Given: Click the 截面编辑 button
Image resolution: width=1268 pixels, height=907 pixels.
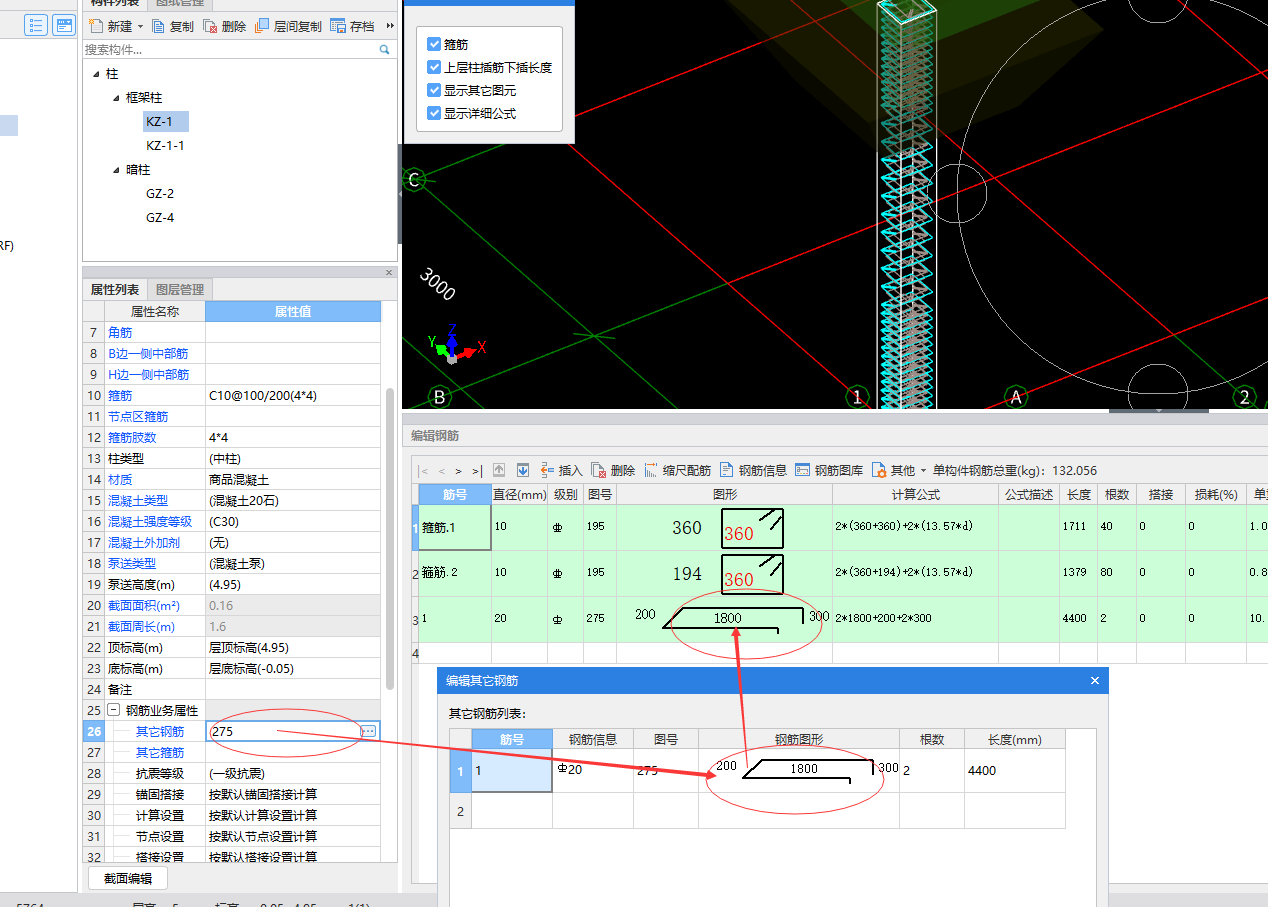Looking at the screenshot, I should (x=128, y=878).
